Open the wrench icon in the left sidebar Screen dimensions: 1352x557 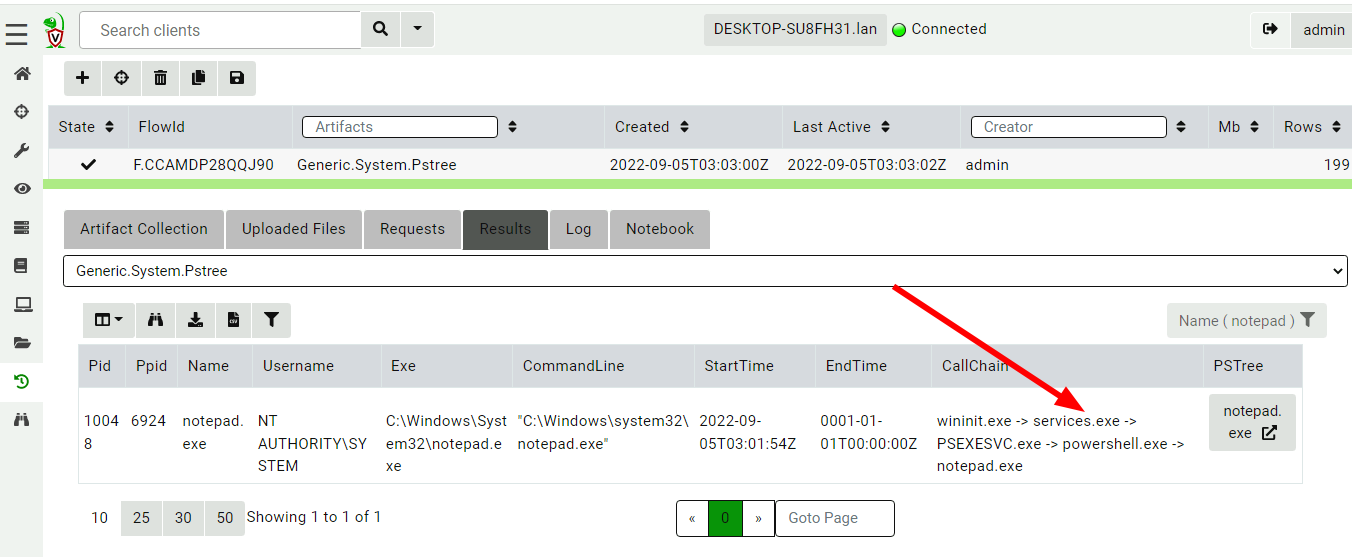[x=21, y=150]
